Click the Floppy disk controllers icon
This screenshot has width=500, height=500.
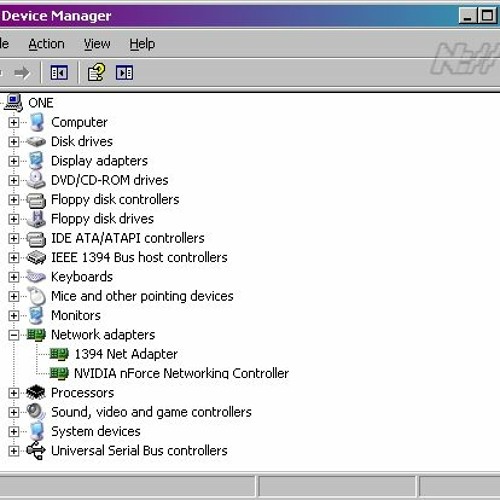pos(36,200)
